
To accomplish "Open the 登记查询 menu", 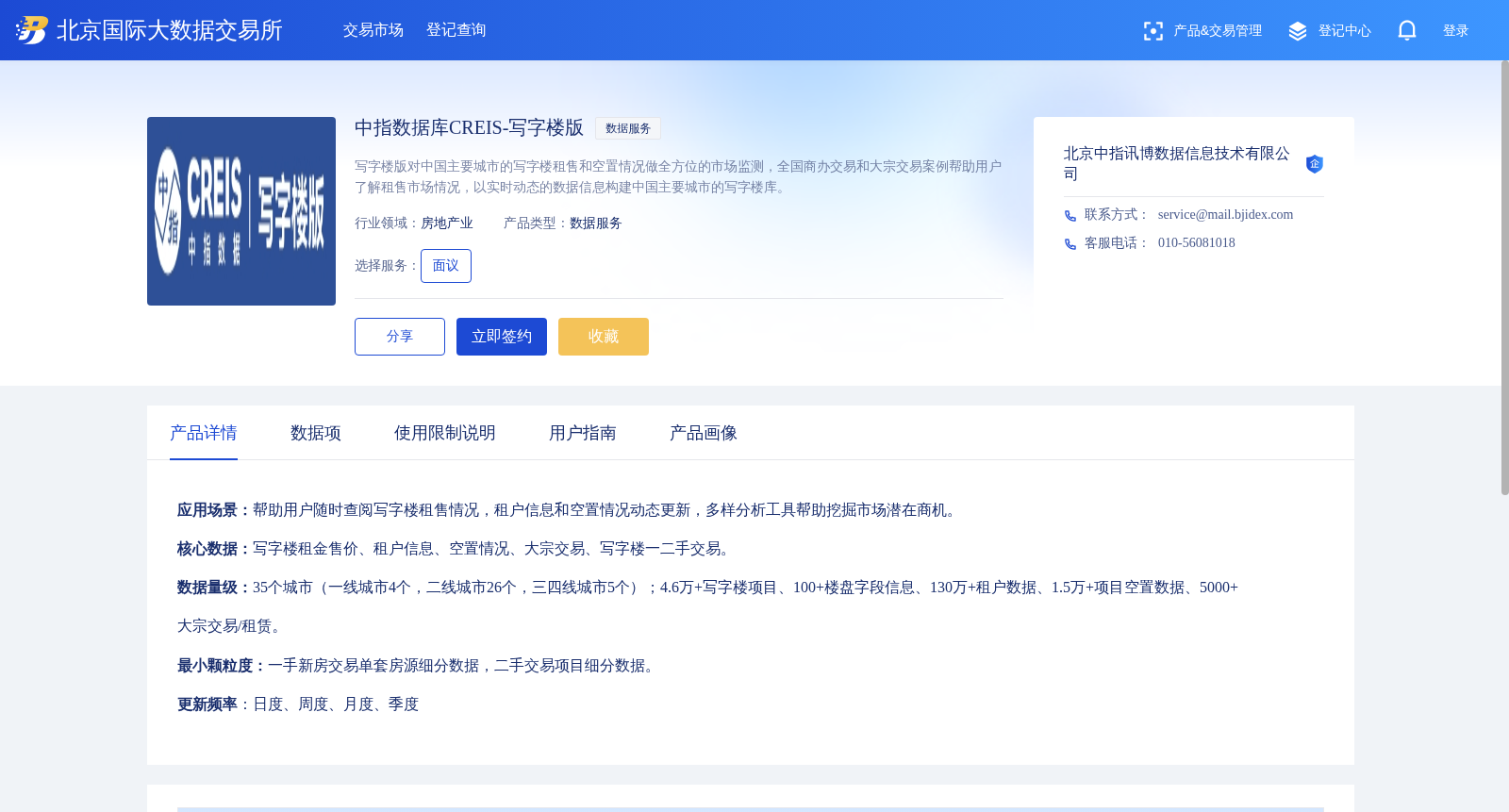I will coord(456,30).
